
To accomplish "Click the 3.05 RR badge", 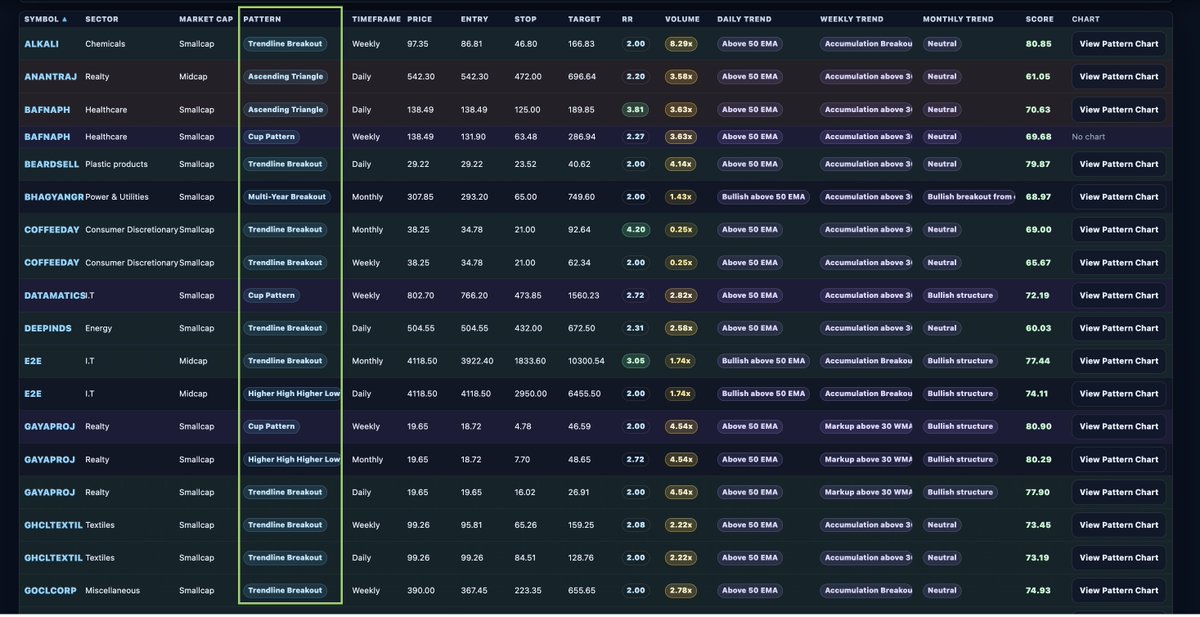I will click(635, 361).
